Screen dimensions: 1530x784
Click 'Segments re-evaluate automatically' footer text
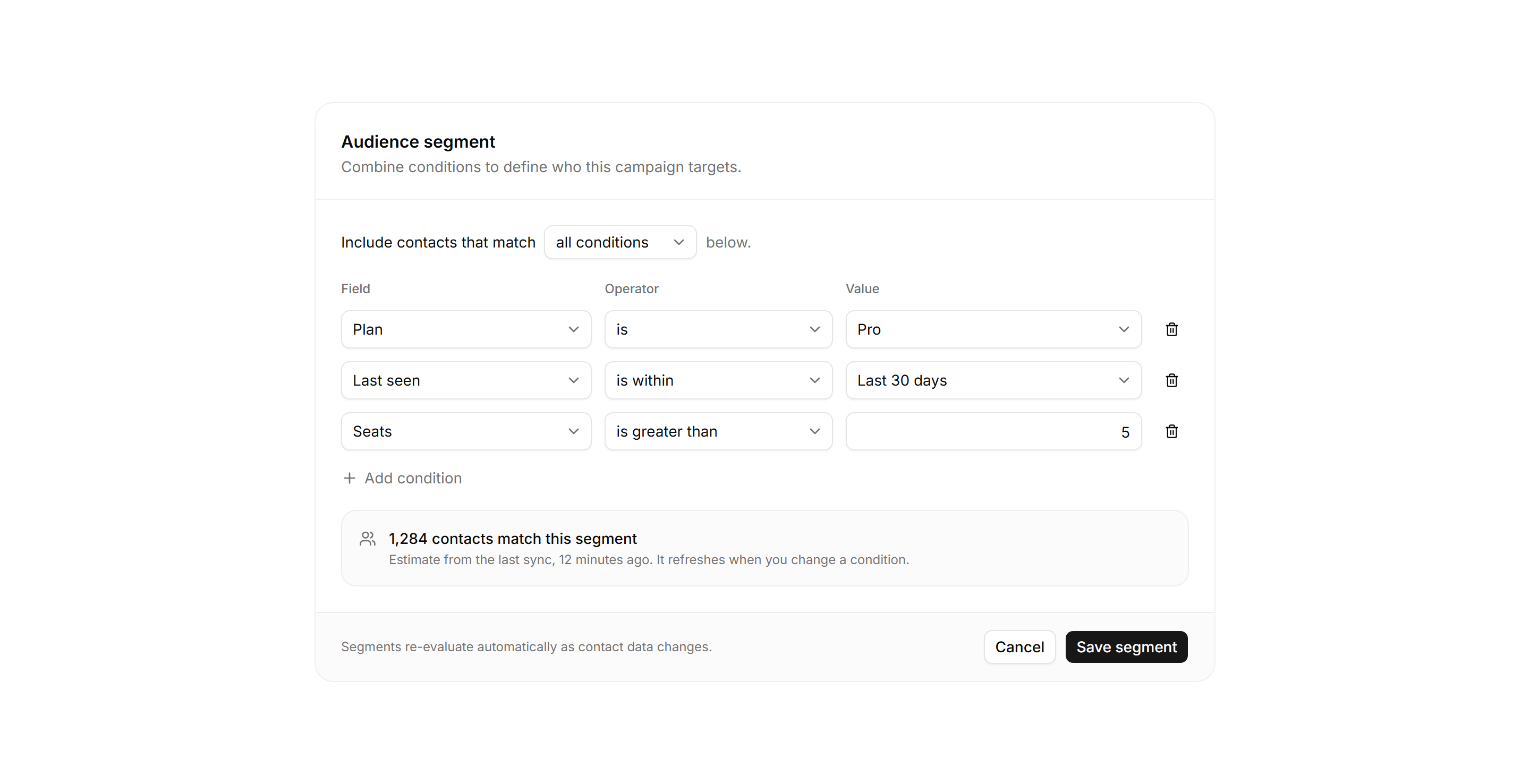tap(526, 647)
